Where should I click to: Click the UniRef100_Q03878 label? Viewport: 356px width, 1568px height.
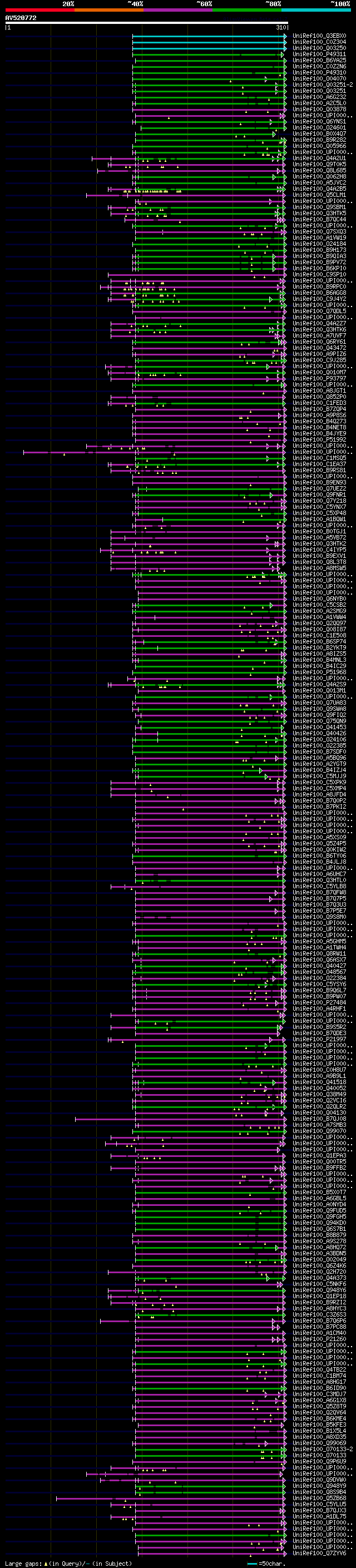point(319,110)
